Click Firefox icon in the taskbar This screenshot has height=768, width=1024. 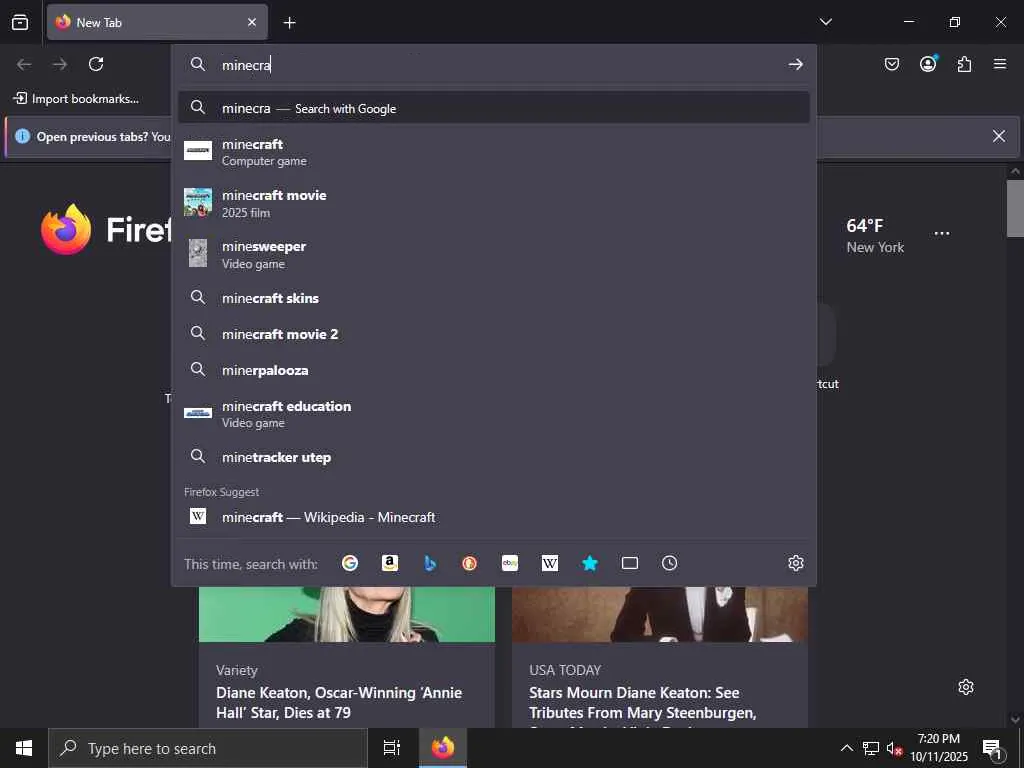click(x=443, y=748)
